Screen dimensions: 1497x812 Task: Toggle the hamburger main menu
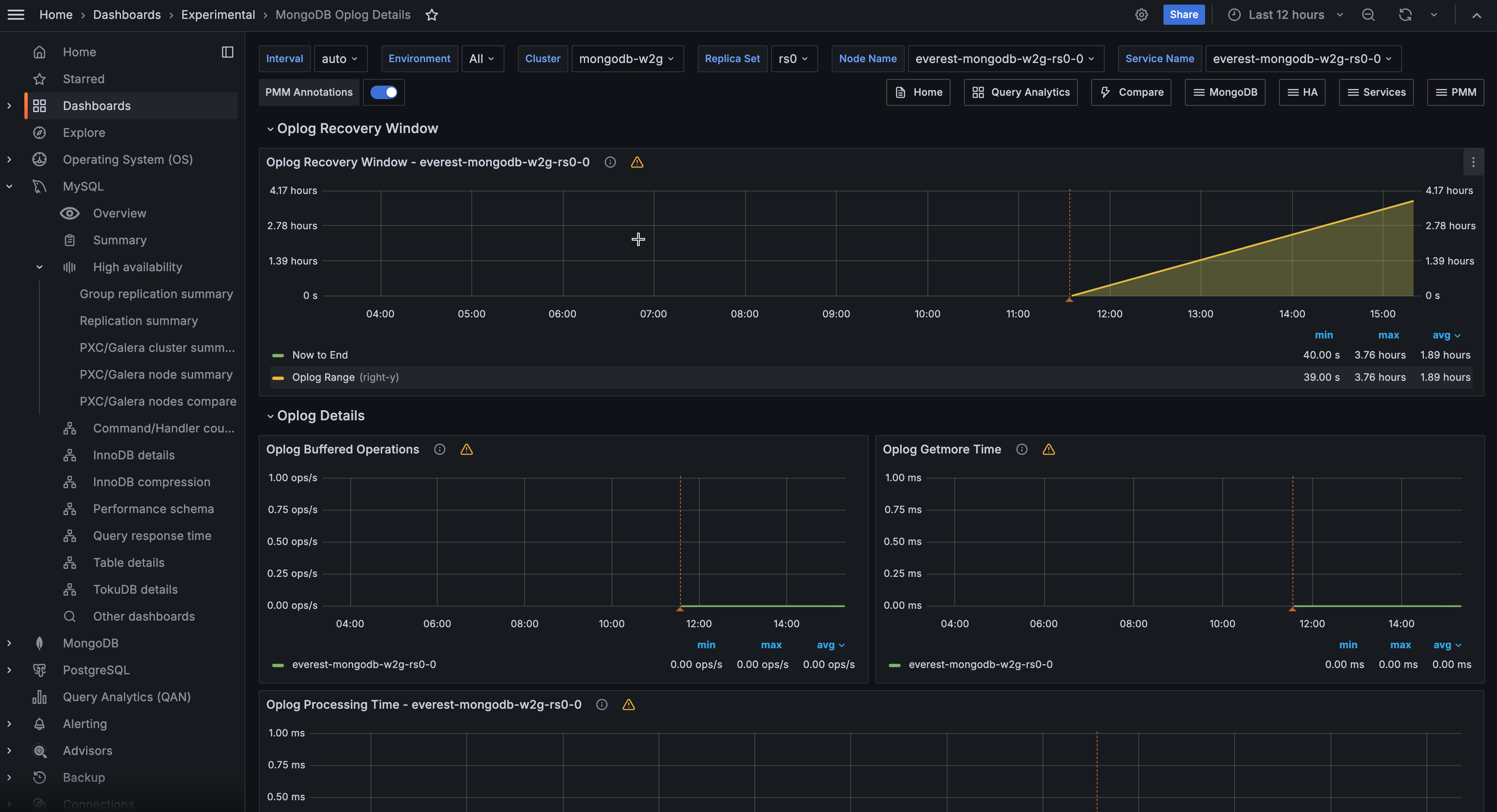pyautogui.click(x=16, y=15)
